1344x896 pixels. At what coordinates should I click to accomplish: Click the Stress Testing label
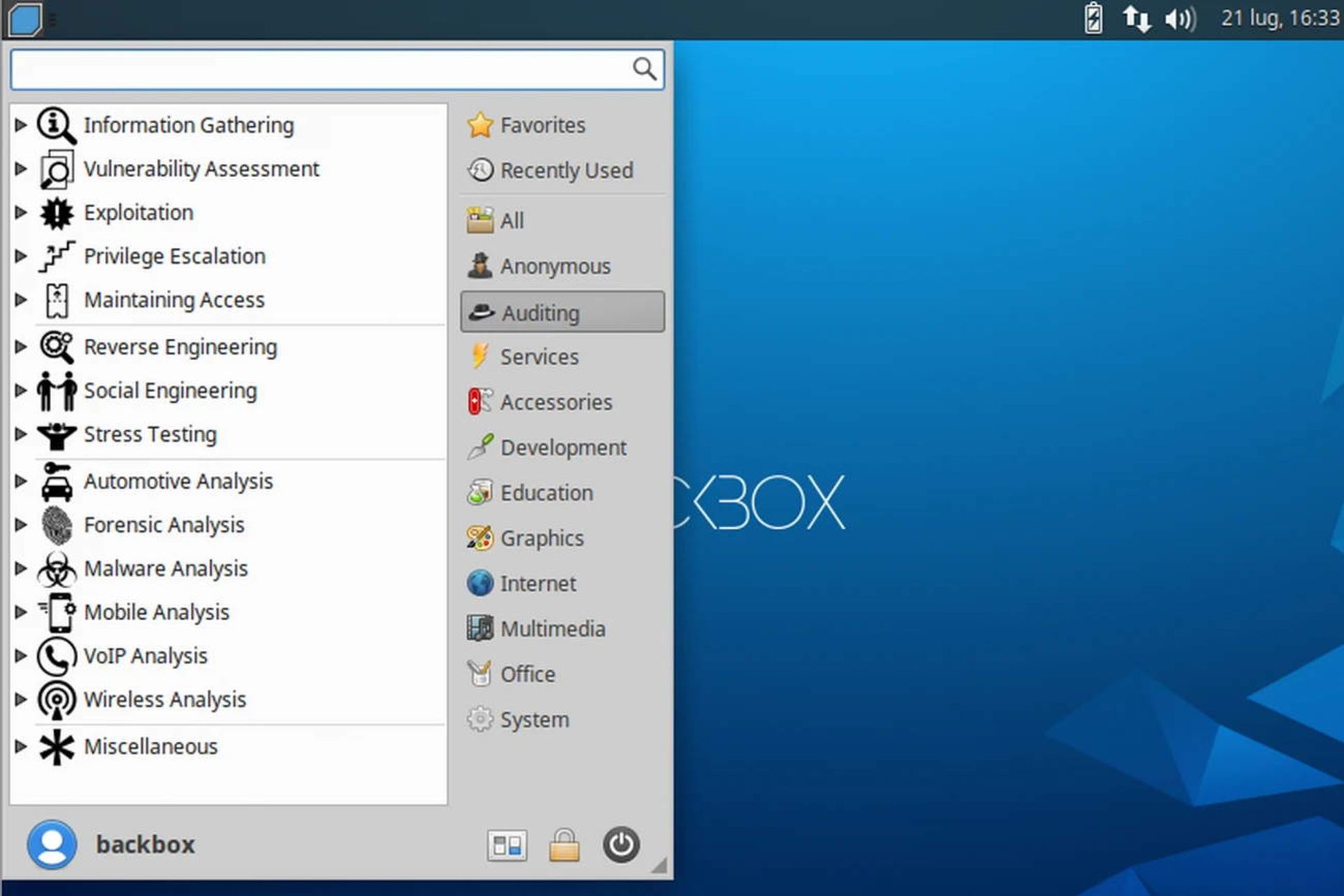(150, 435)
